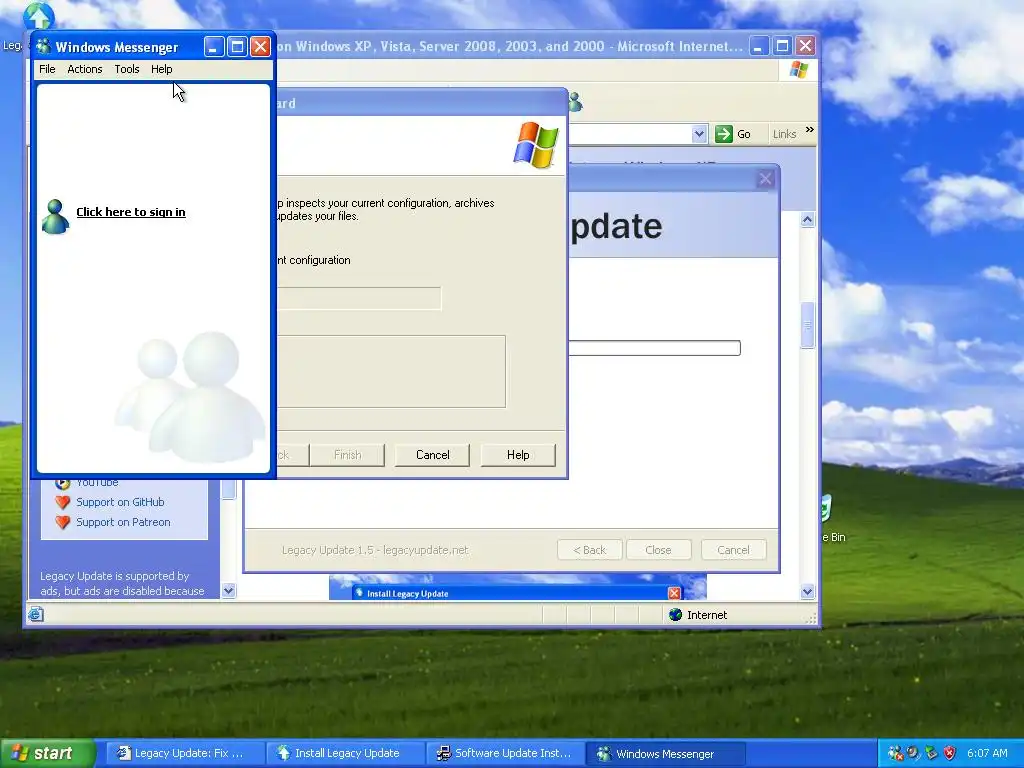The width and height of the screenshot is (1024, 768).
Task: Click the Messenger tray icon with red X
Action: click(x=896, y=754)
